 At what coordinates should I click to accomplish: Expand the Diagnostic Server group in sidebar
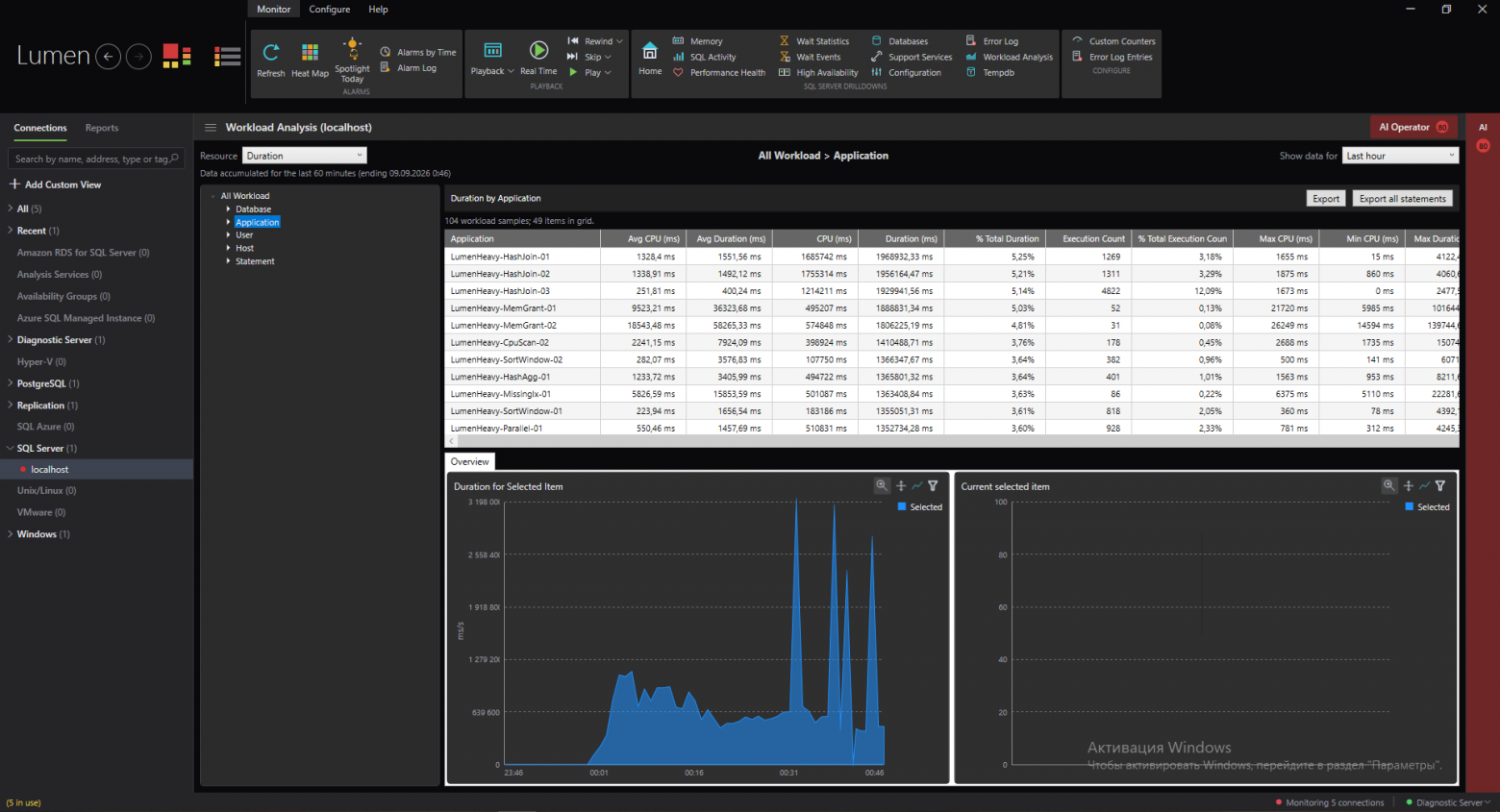(10, 339)
